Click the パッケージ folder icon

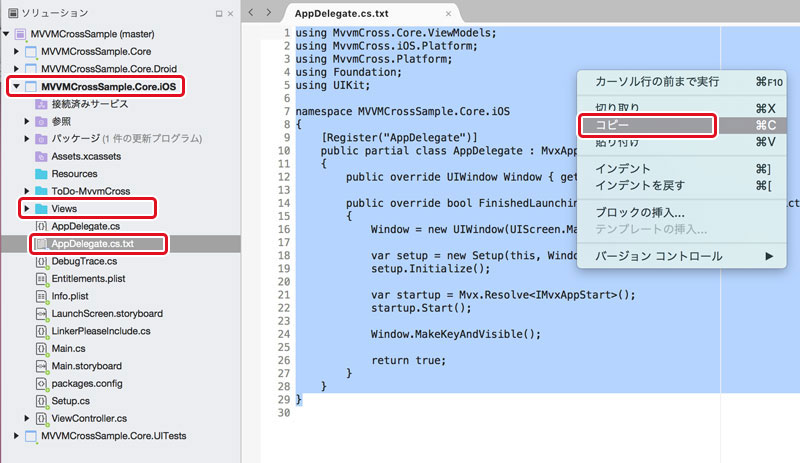pos(41,139)
